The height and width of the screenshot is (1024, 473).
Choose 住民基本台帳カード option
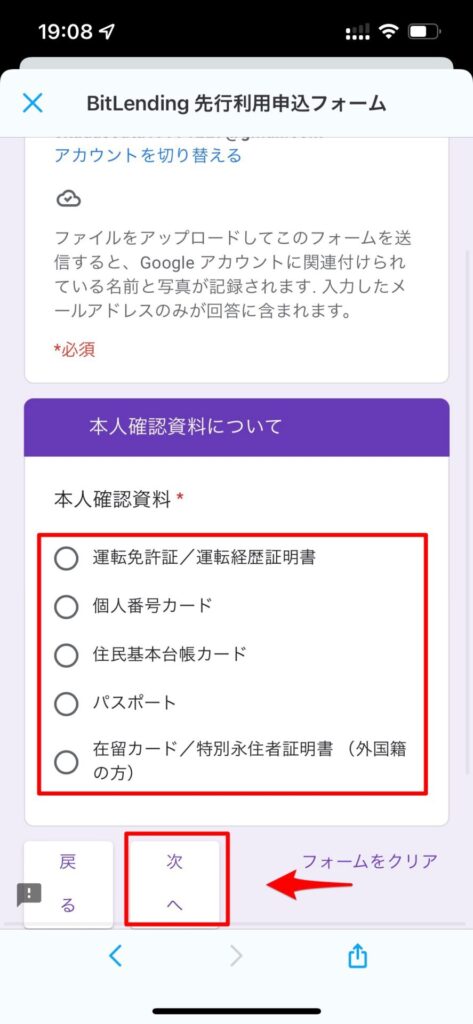(x=66, y=655)
